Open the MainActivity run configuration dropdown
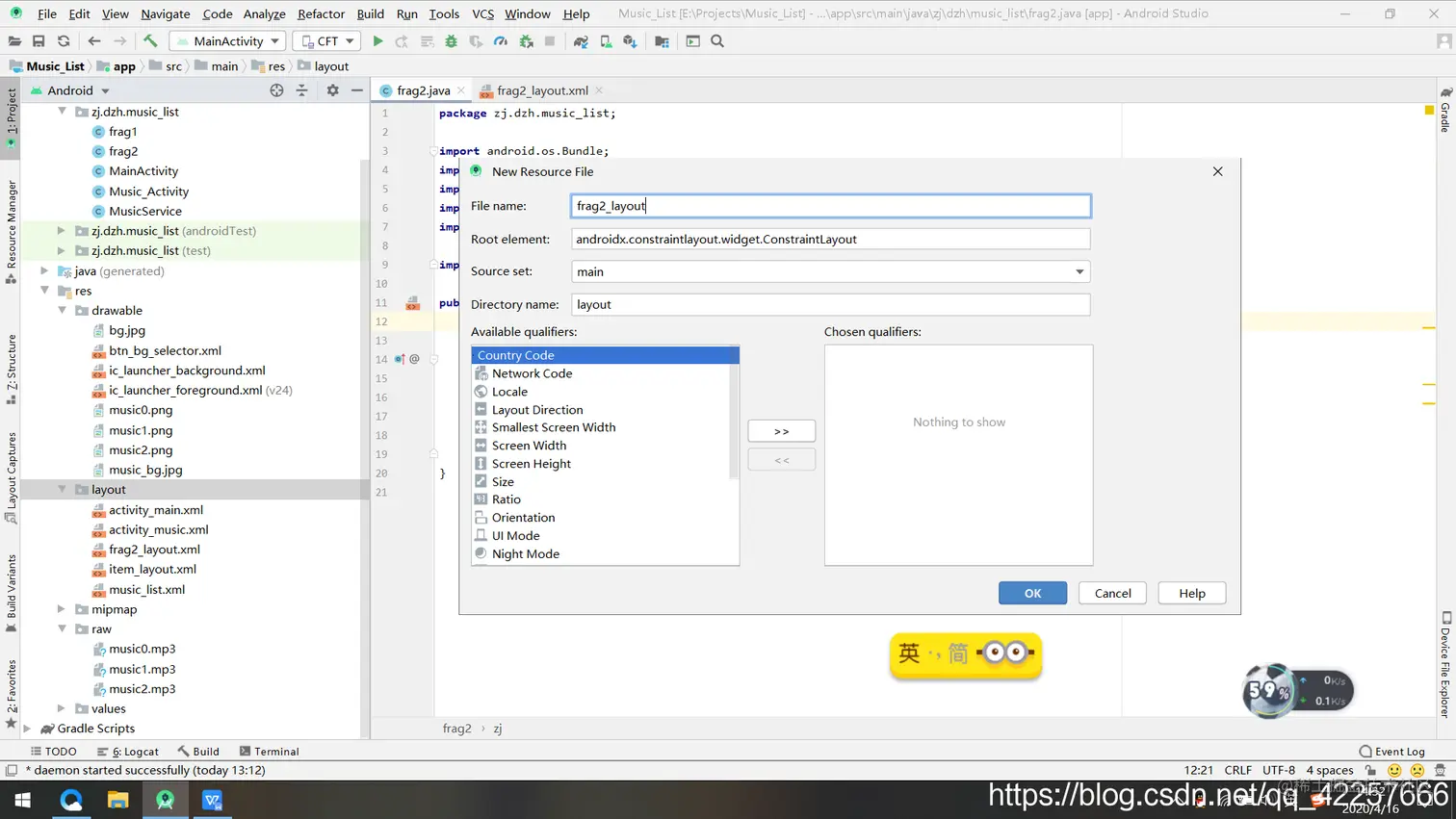This screenshot has height=819, width=1456. 226,41
